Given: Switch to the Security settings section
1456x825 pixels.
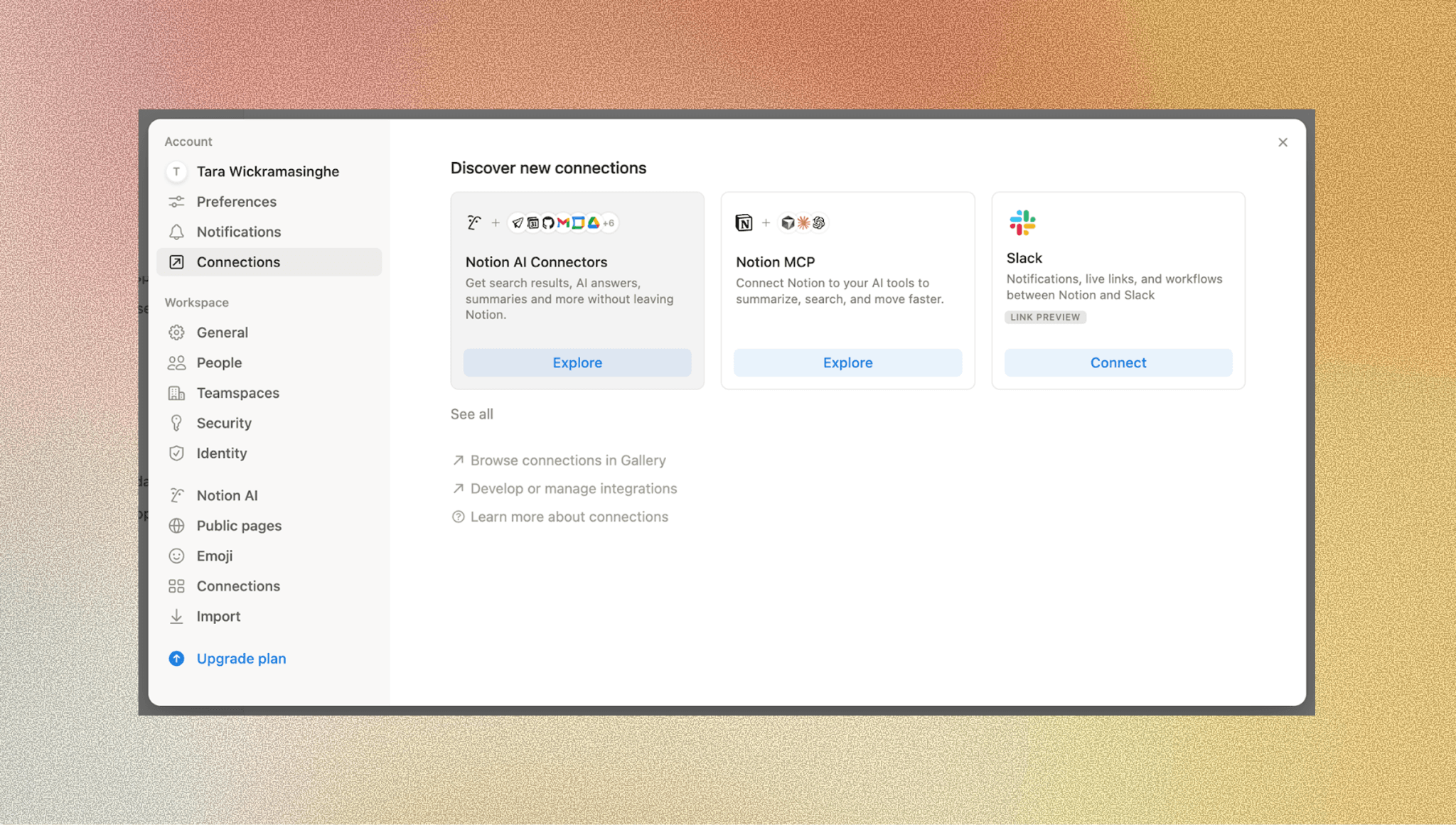Looking at the screenshot, I should [224, 423].
